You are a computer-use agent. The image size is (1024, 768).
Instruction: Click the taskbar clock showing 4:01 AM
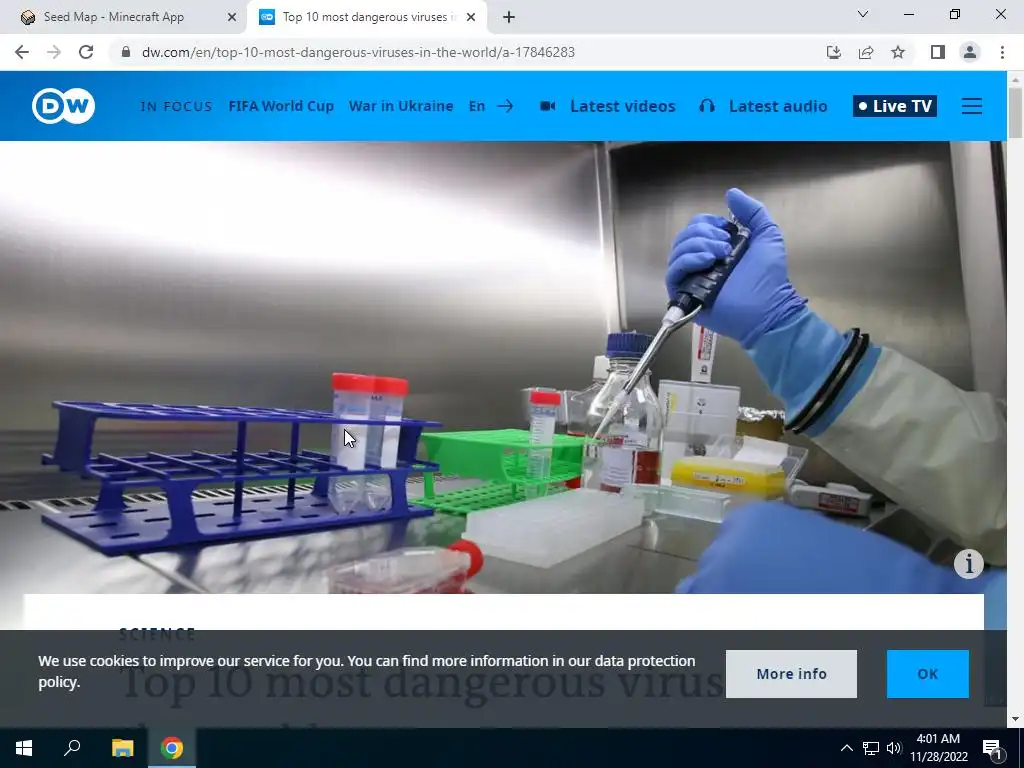click(x=938, y=748)
